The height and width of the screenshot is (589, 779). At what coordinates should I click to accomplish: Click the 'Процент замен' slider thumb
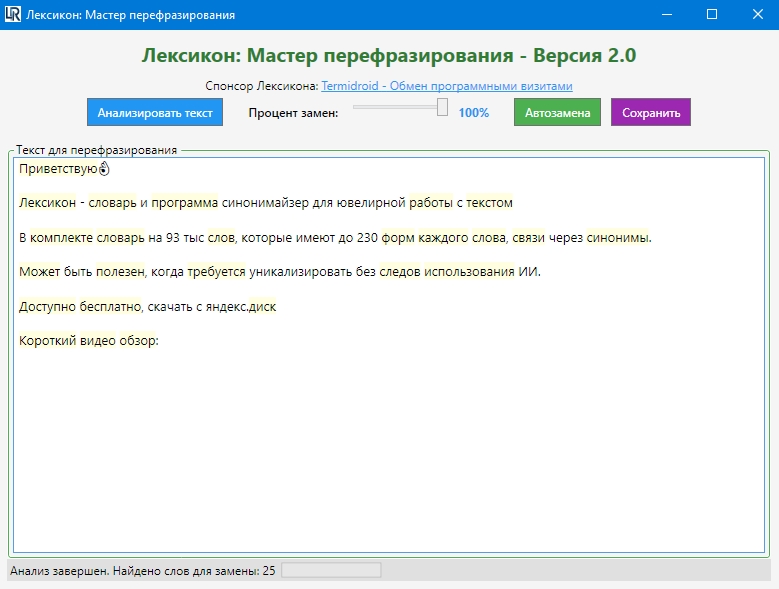[x=442, y=107]
